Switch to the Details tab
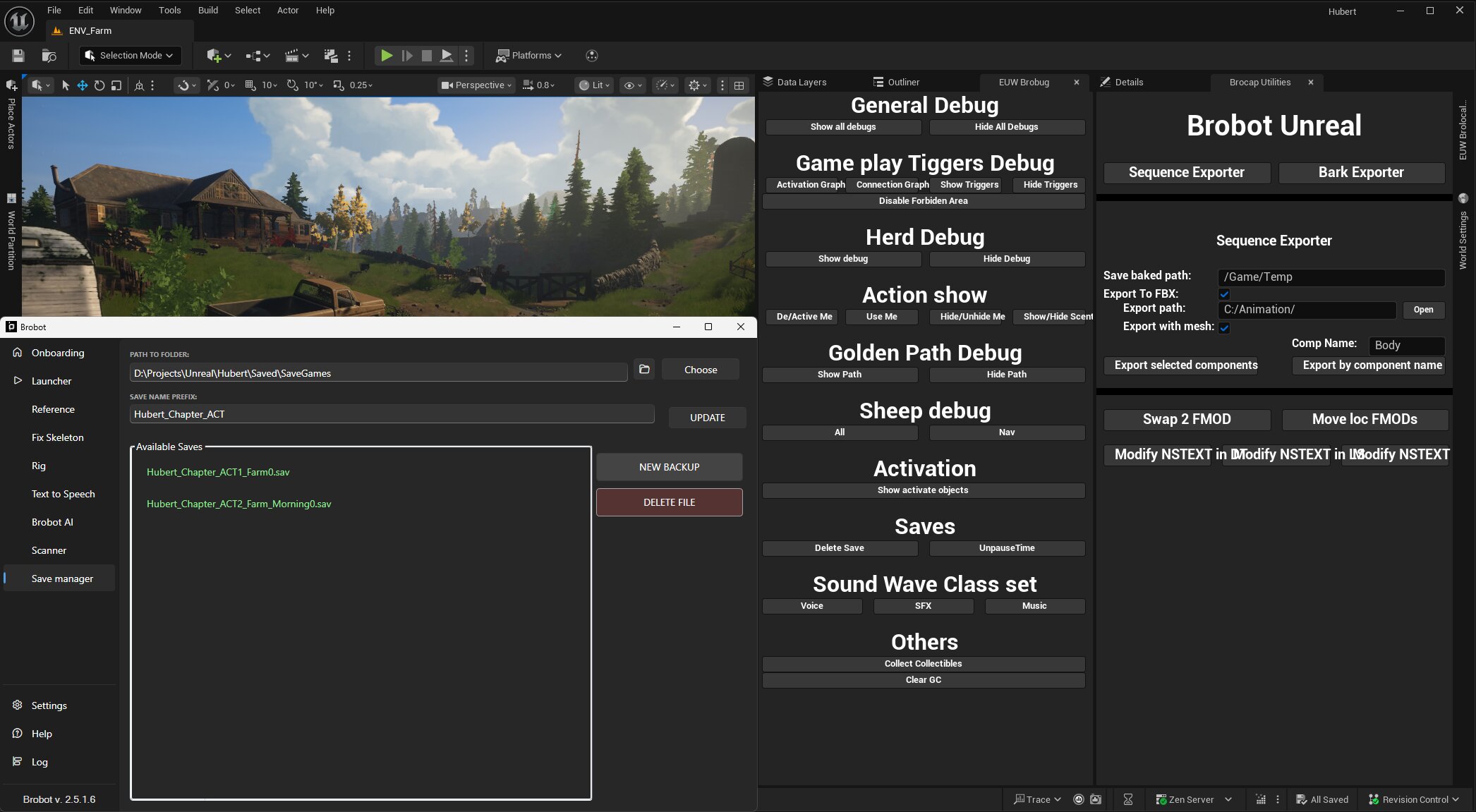Screen dimensions: 1476x812 (1122, 82)
